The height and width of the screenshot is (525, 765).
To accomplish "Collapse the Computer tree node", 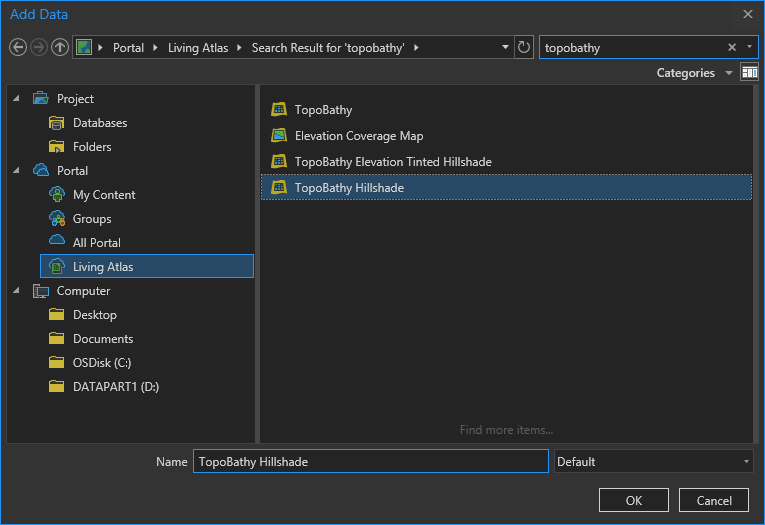I will [x=17, y=291].
